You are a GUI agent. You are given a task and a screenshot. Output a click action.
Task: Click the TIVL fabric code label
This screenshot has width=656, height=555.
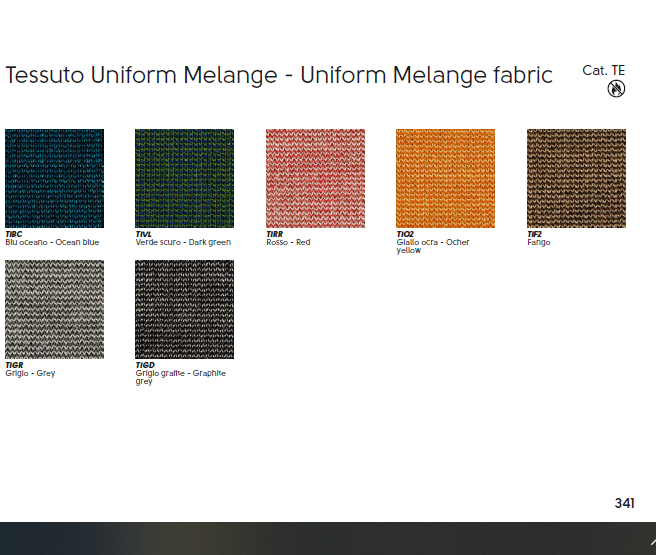pyautogui.click(x=143, y=234)
